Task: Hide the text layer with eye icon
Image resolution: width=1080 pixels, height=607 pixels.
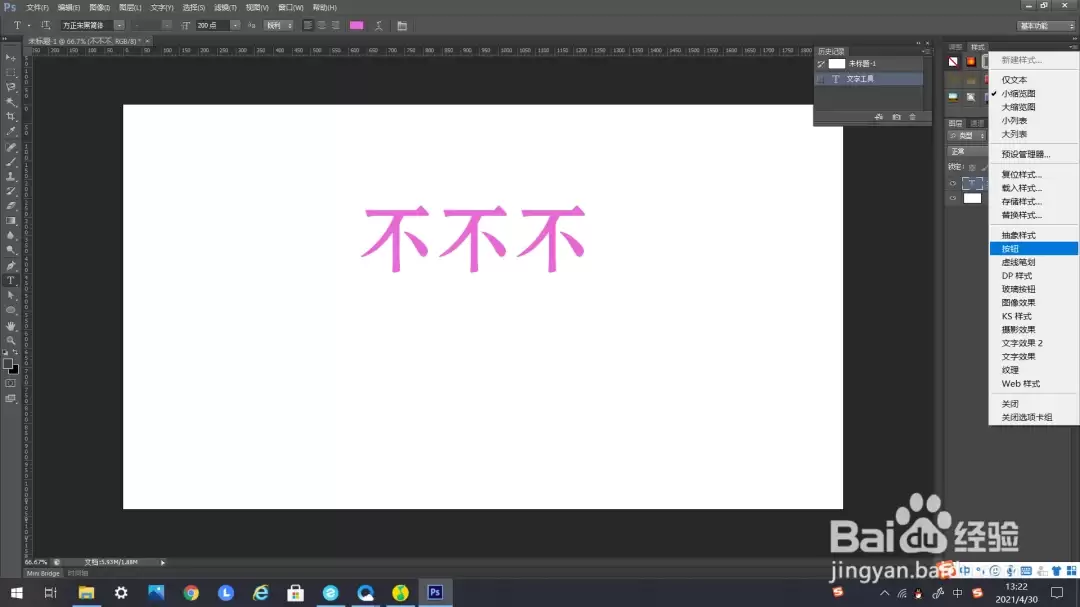Action: [x=953, y=183]
